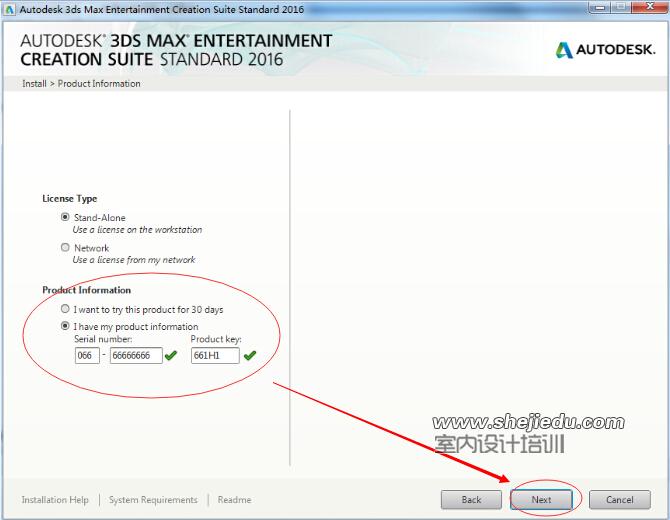Select the Stand-Alone license type

pyautogui.click(x=65, y=217)
